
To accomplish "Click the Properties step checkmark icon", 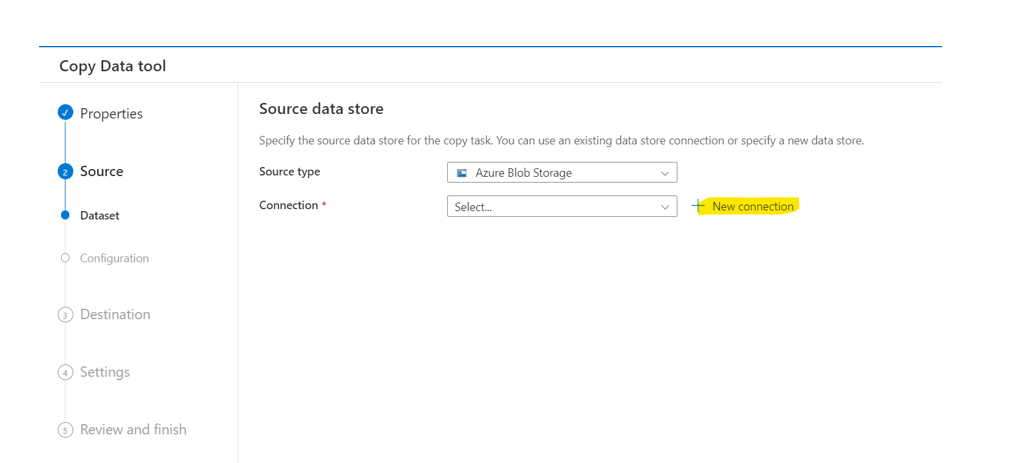I will (x=65, y=113).
